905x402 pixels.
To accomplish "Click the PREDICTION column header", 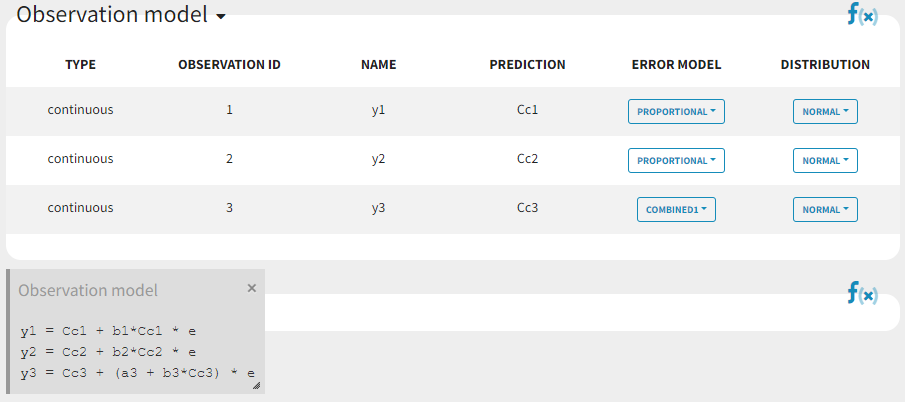I will tap(527, 65).
